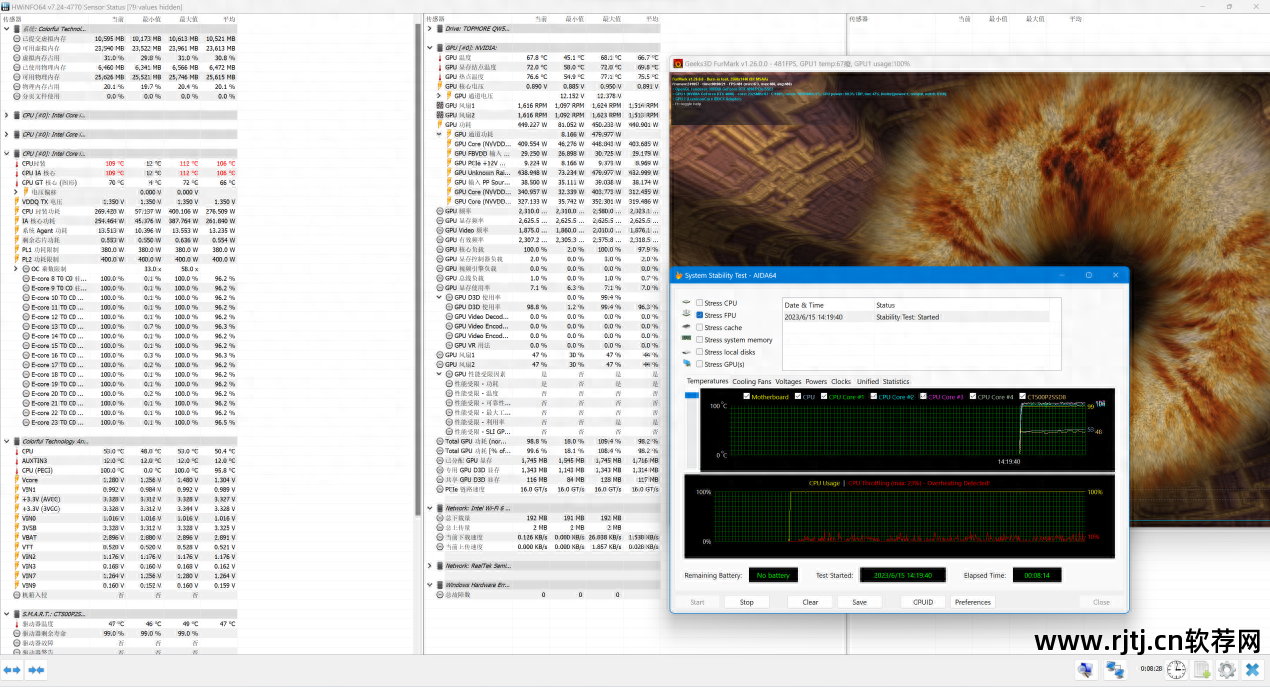Viewport: 1270px width, 687px height.
Task: Click the expand columns left-right arrows icon
Action: [x=12, y=669]
